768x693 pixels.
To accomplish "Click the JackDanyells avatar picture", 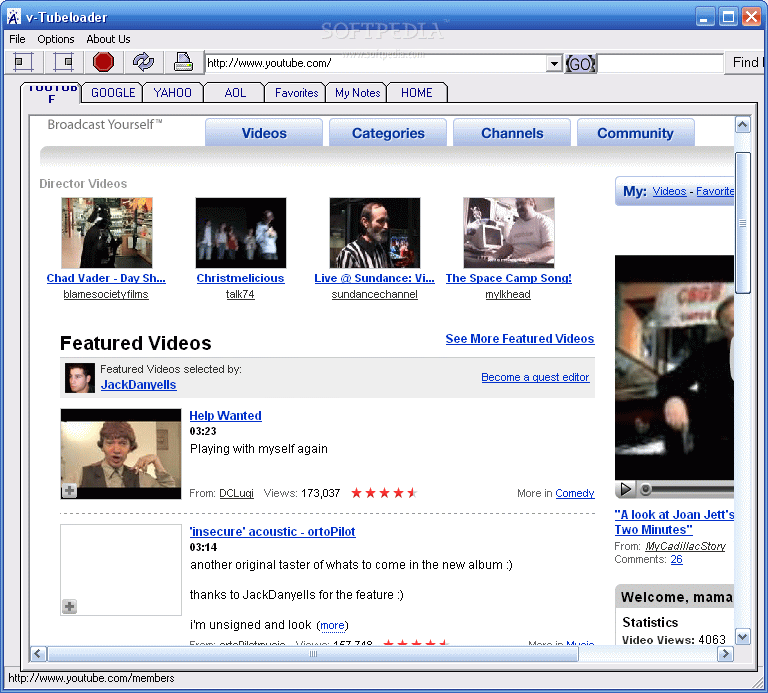I will coord(80,378).
